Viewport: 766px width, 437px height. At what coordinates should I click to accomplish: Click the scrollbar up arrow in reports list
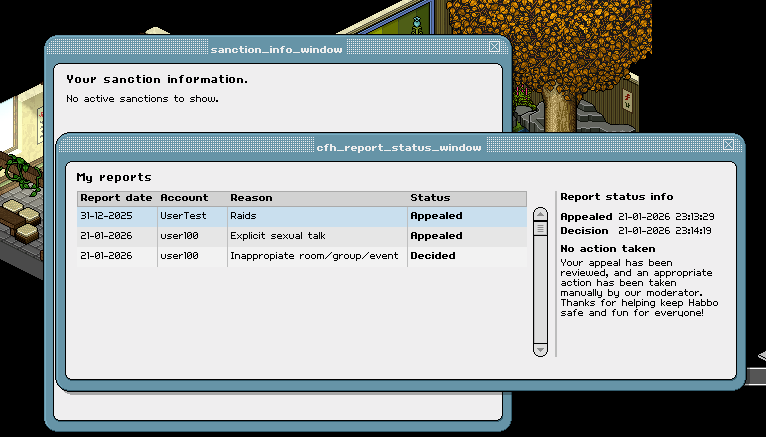coord(540,213)
